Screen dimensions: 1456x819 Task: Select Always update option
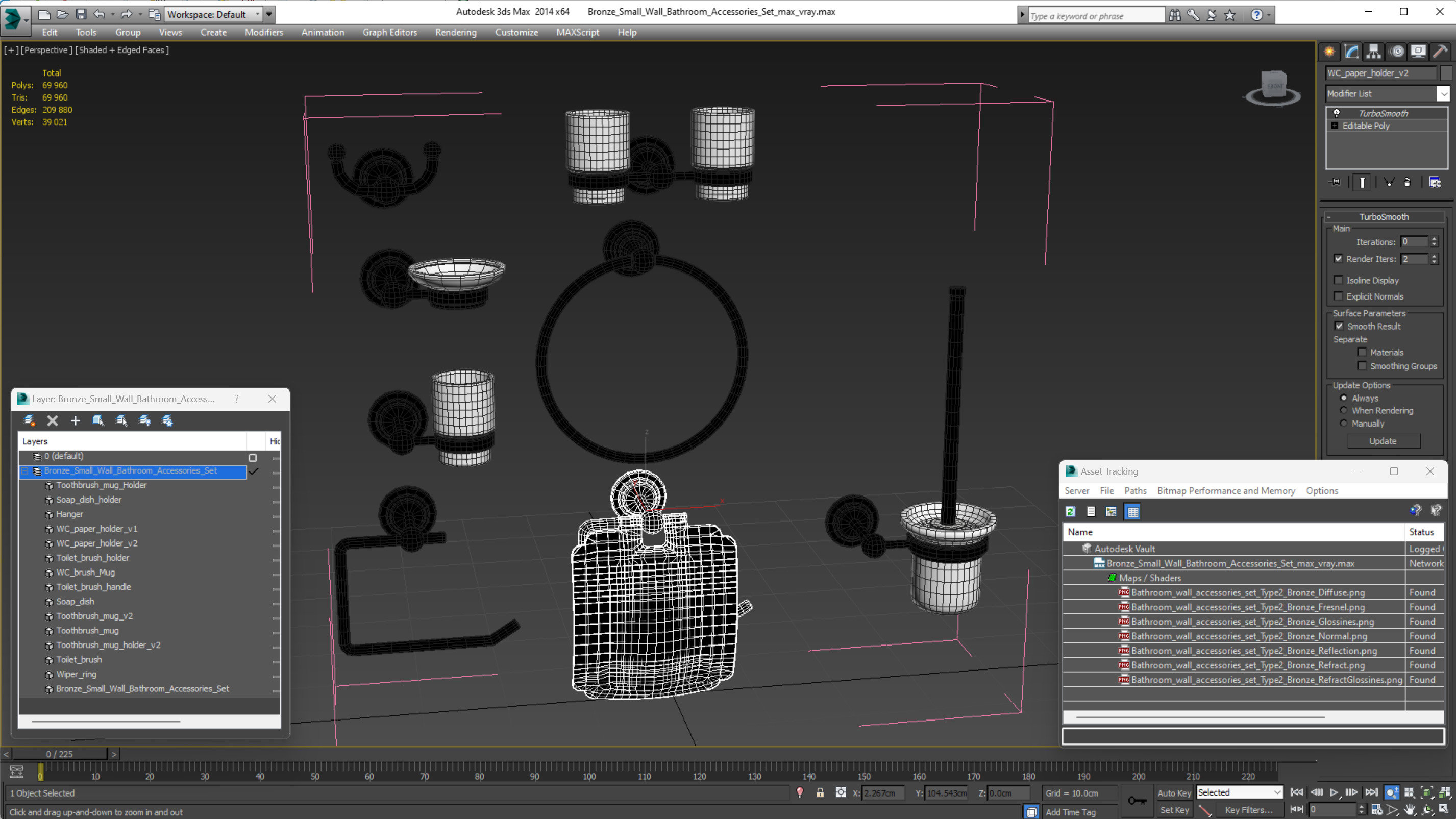[1344, 398]
